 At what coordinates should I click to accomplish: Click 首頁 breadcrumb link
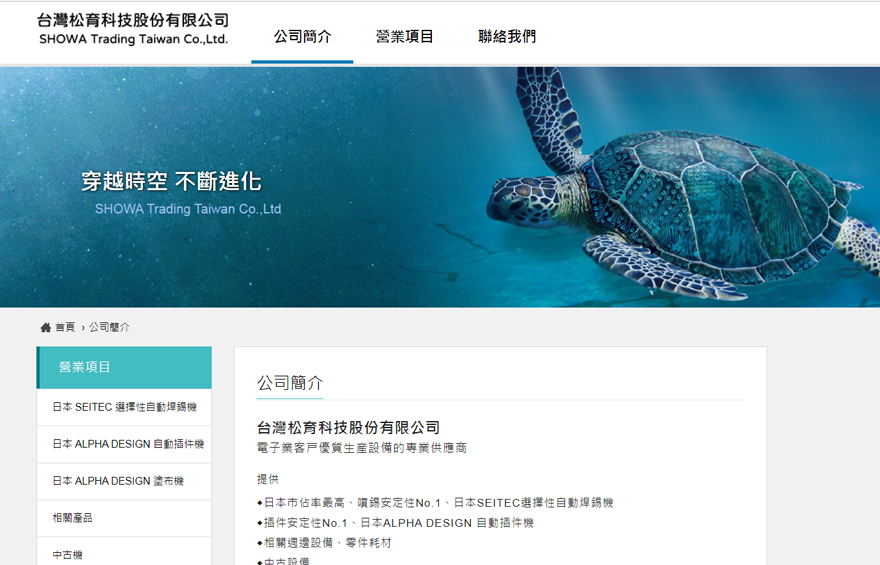65,327
